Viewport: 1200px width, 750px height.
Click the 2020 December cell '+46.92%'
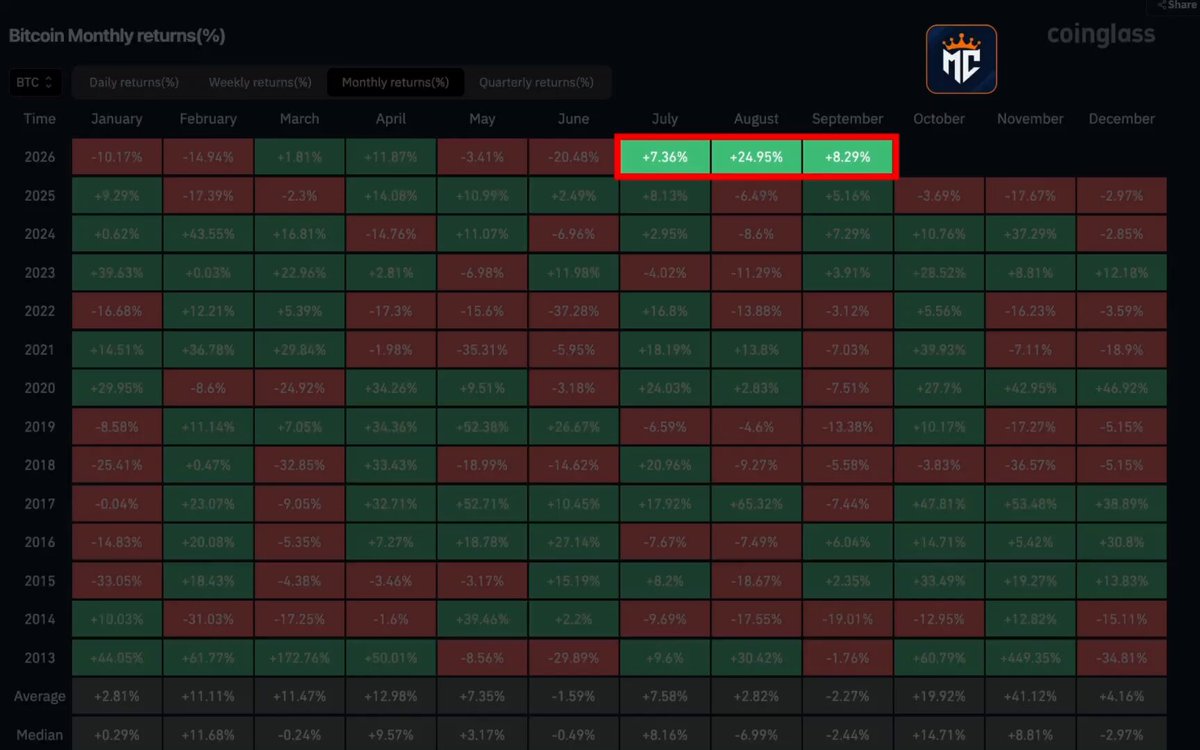(1122, 386)
